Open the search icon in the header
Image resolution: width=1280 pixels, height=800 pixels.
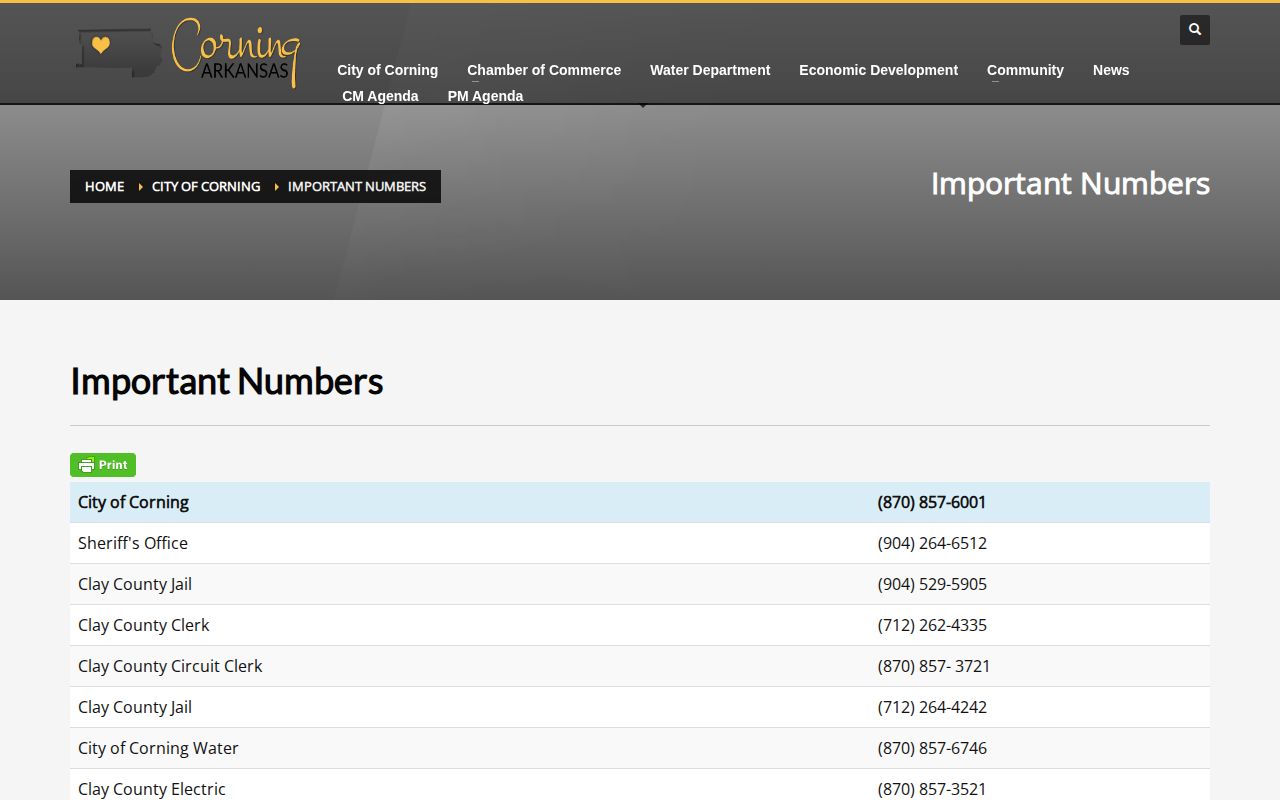point(1195,30)
